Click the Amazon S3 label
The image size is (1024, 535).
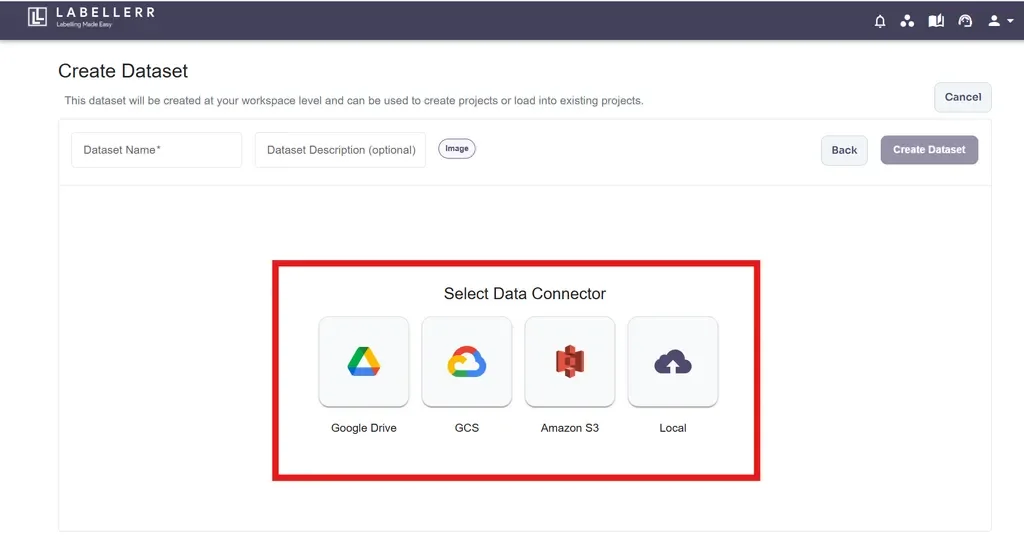click(569, 428)
